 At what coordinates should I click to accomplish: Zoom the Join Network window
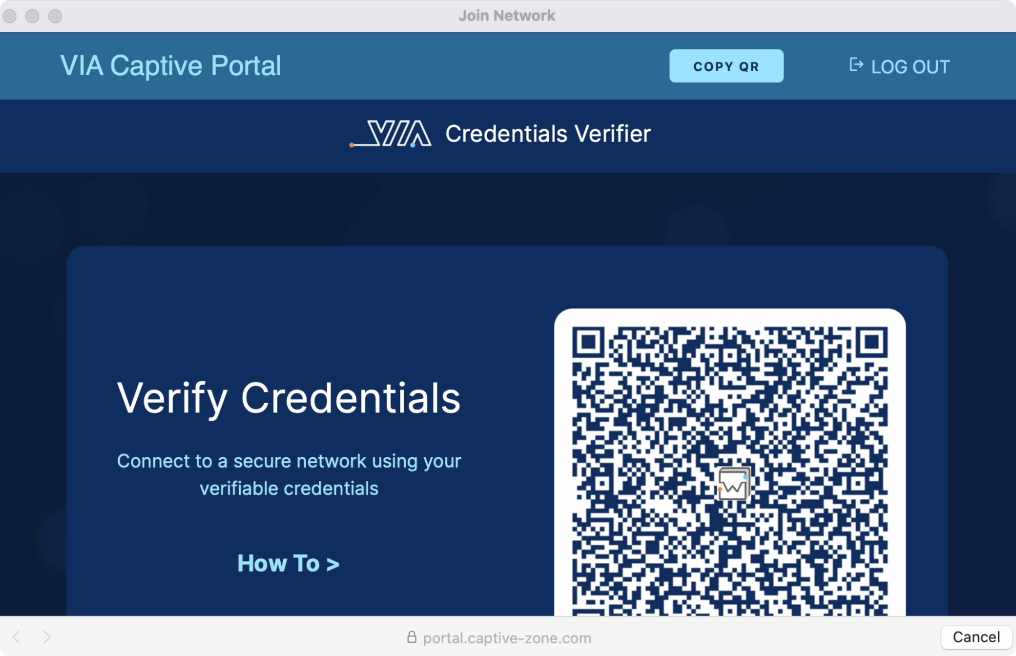point(55,16)
